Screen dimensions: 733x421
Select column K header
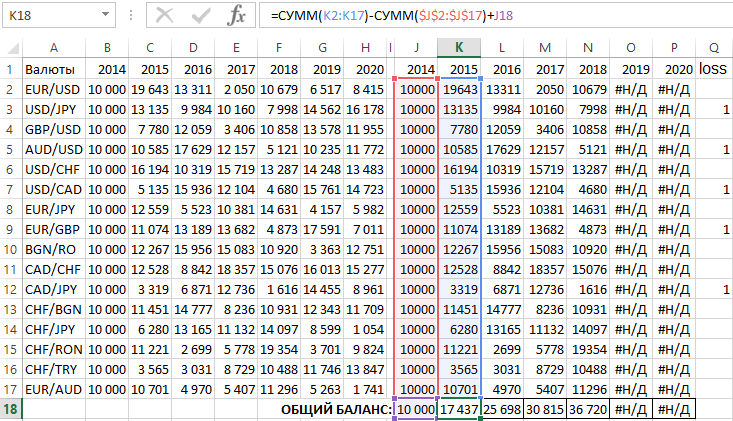tap(458, 48)
